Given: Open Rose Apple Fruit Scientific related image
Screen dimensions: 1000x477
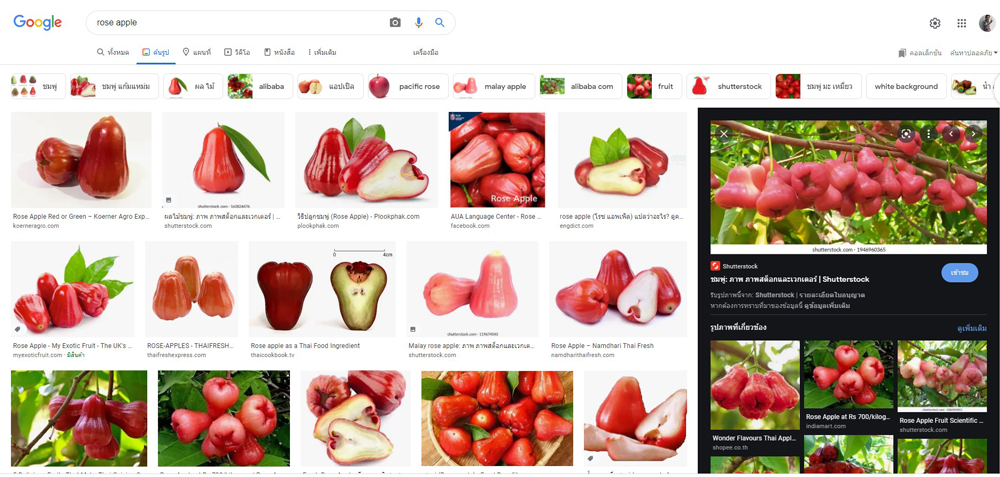Looking at the screenshot, I should [x=942, y=376].
